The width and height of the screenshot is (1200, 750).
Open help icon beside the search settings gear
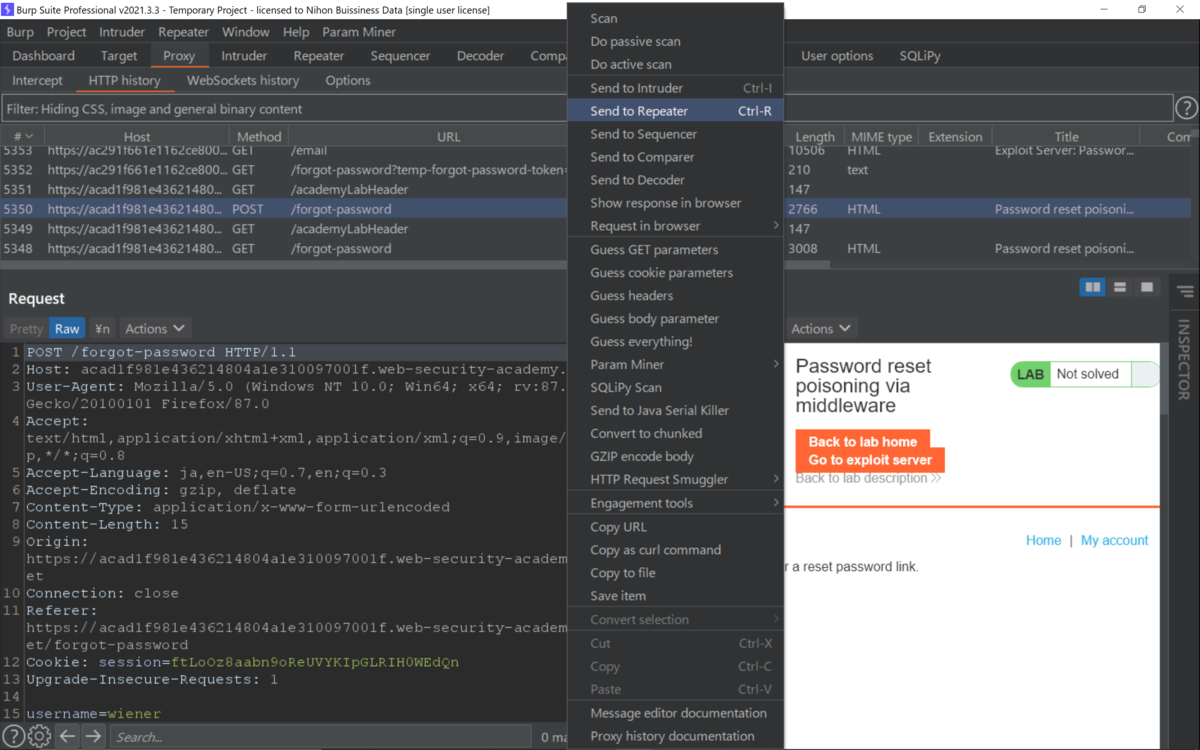15,737
